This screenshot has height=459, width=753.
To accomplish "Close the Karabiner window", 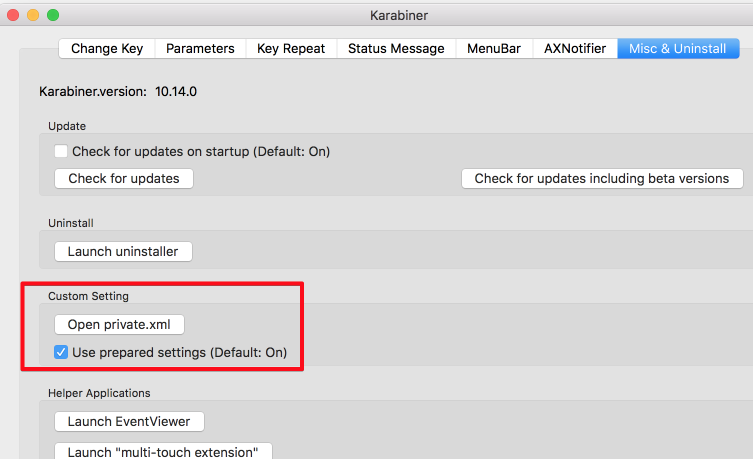I will (14, 15).
